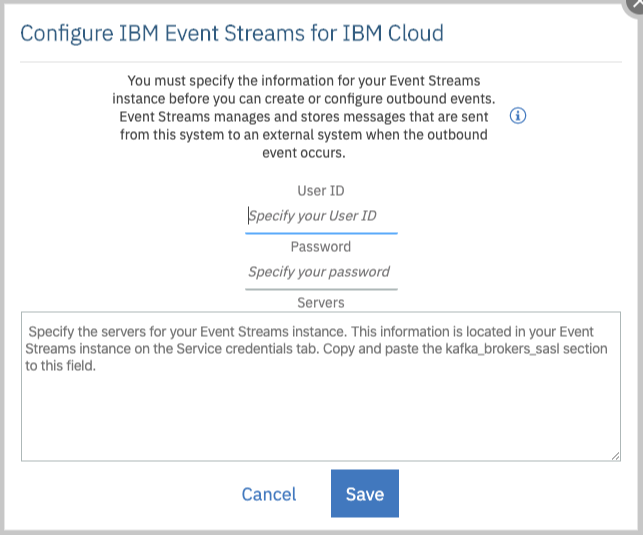
Task: Click inside the Servers text area
Action: [321, 386]
